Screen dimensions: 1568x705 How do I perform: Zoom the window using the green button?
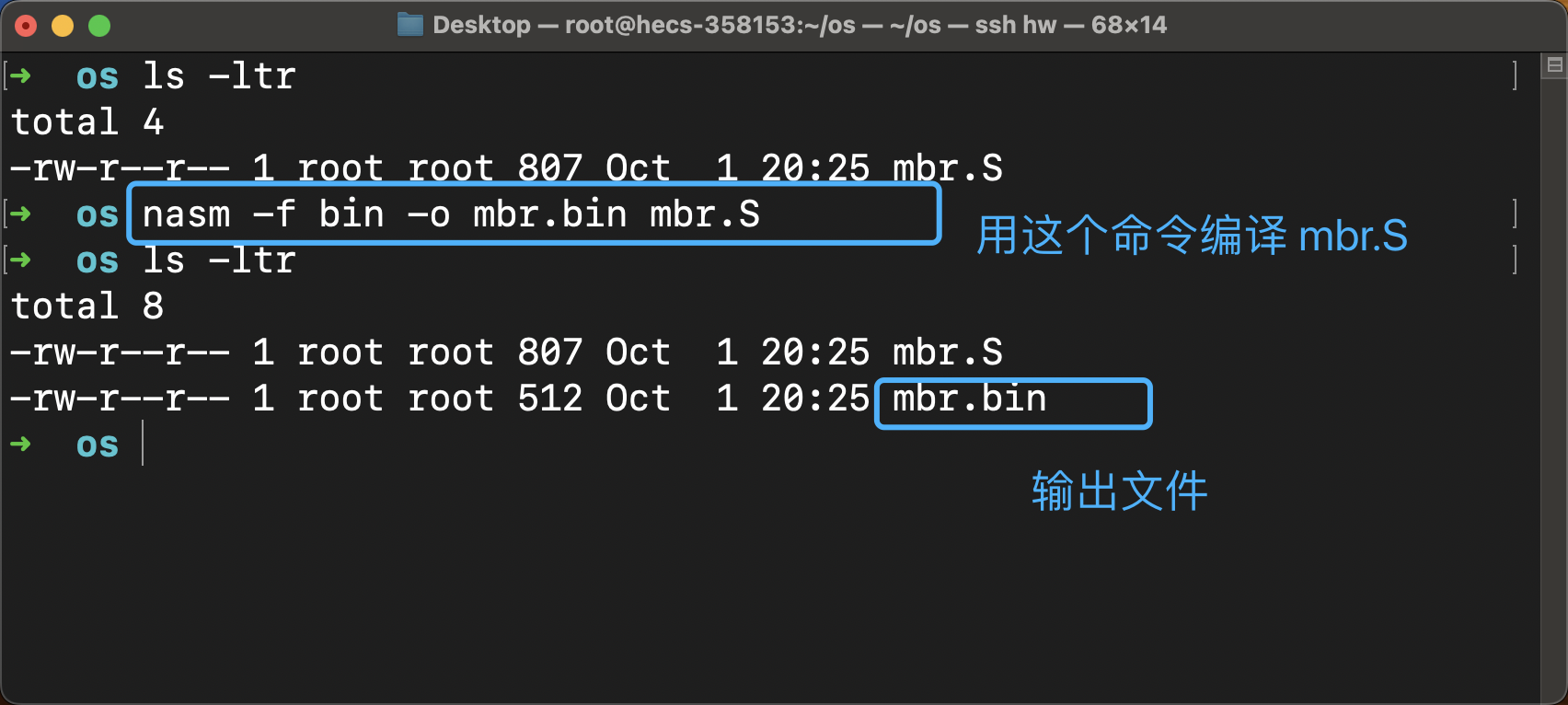click(x=99, y=26)
